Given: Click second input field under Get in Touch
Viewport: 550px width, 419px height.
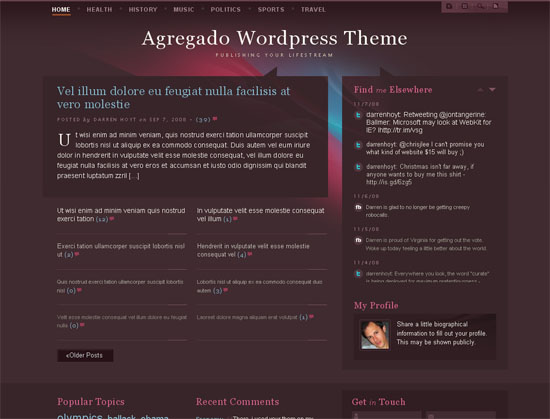Looking at the screenshot, I should pos(461,415).
